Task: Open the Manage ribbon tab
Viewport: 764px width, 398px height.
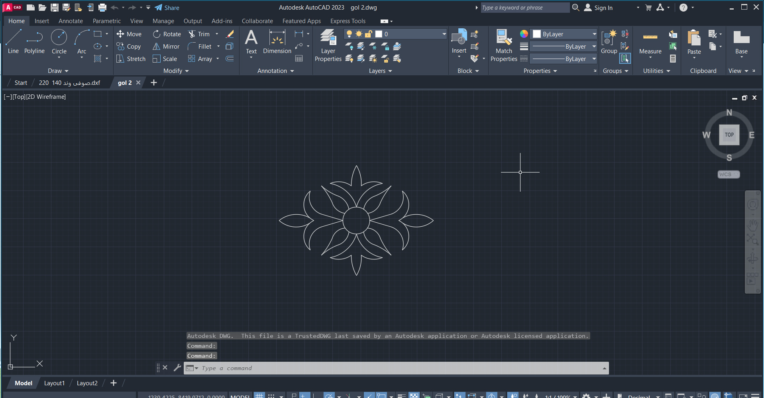Action: pyautogui.click(x=163, y=21)
